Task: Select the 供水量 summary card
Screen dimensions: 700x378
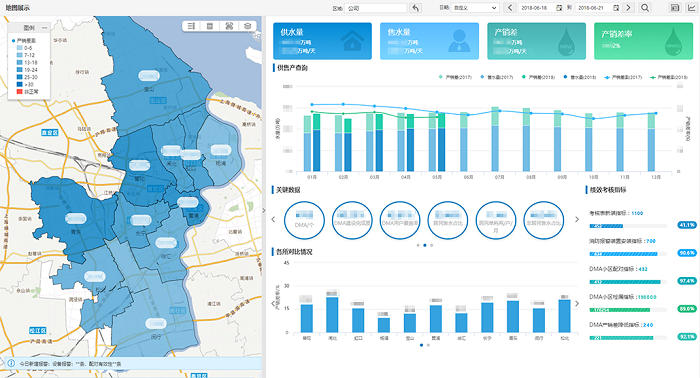Action: 322,41
